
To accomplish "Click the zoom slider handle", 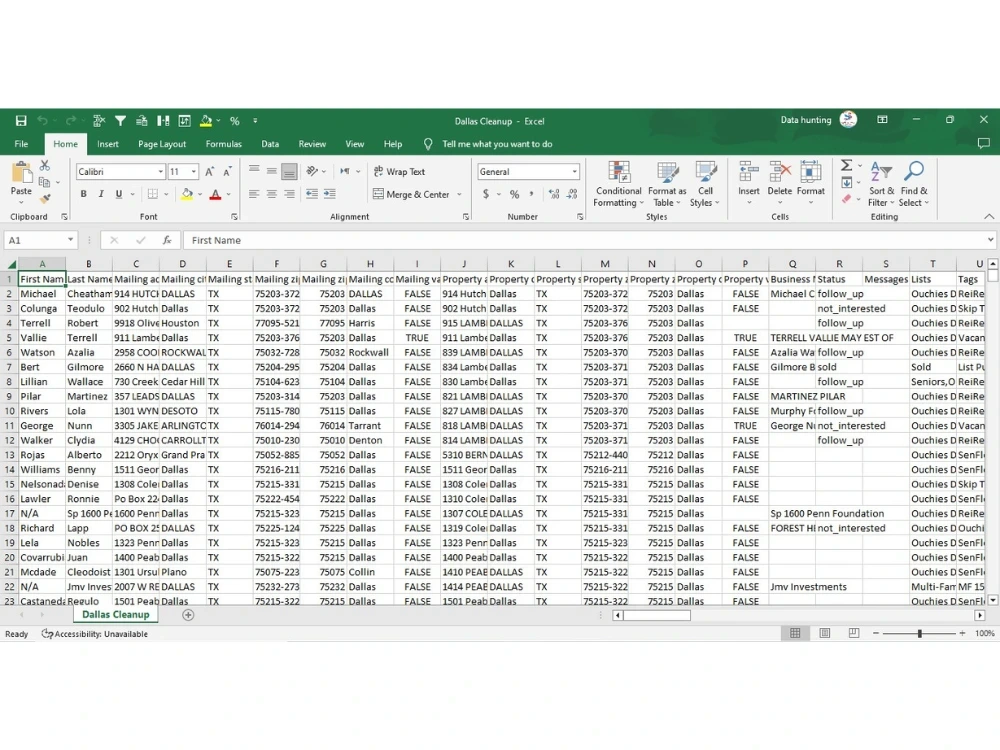I will tap(920, 633).
